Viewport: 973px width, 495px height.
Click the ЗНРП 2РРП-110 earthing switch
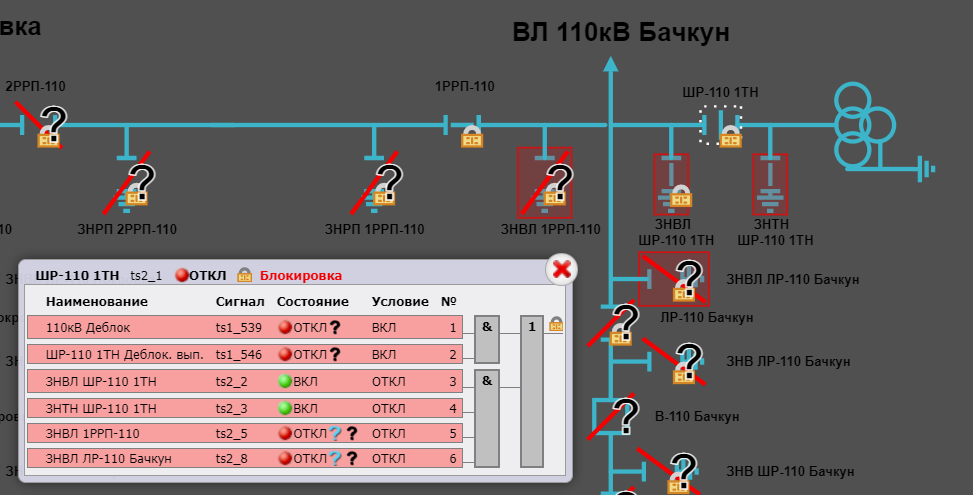pos(133,183)
